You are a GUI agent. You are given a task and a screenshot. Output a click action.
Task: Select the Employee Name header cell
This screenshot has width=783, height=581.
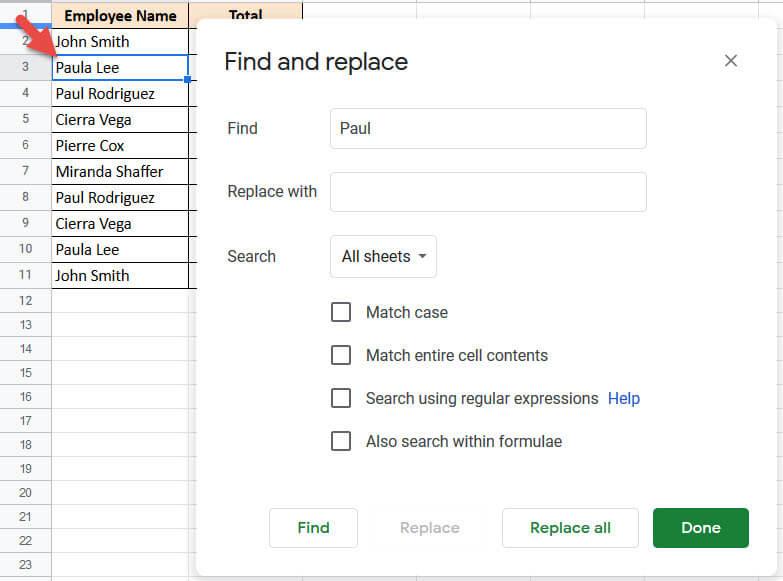[120, 15]
